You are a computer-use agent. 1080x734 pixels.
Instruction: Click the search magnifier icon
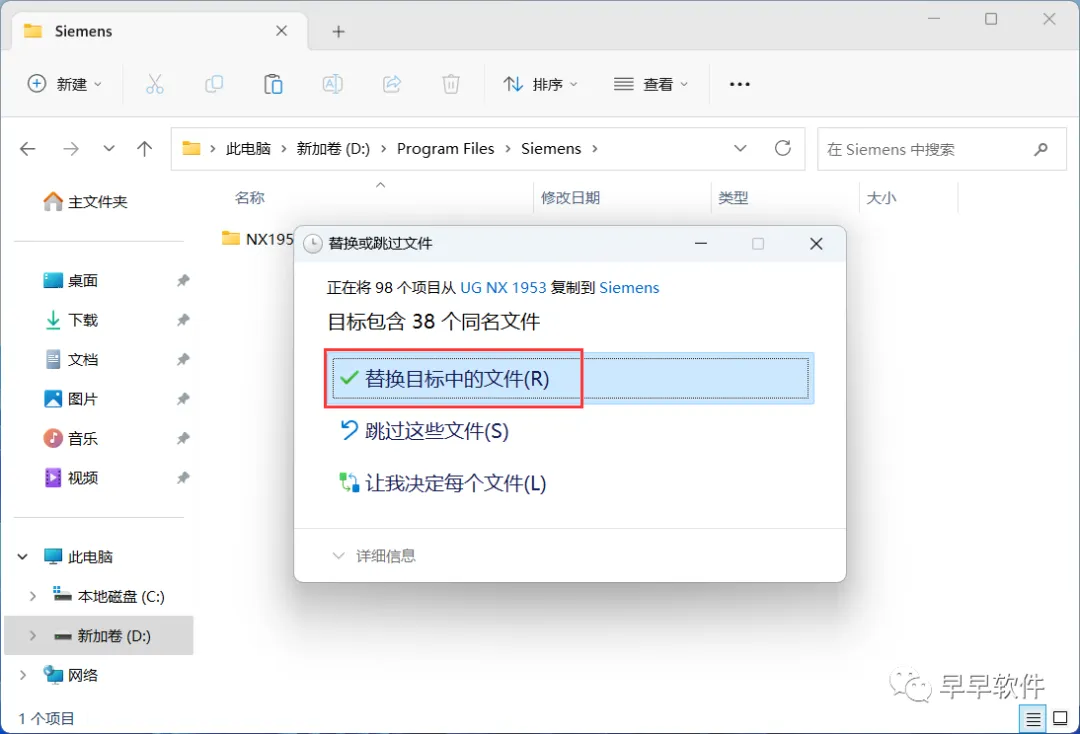click(1041, 149)
